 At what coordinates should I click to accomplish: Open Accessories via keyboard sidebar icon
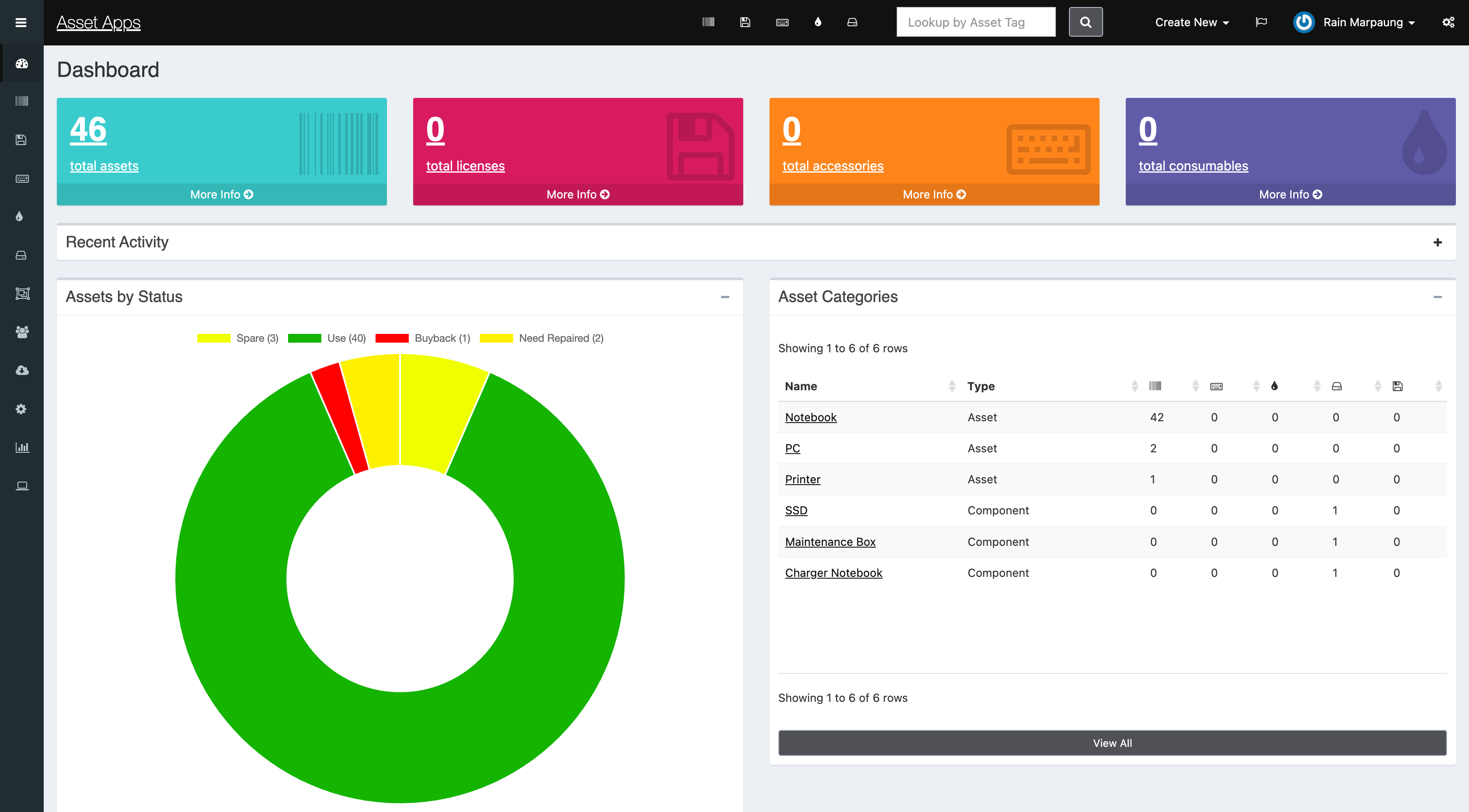(22, 178)
